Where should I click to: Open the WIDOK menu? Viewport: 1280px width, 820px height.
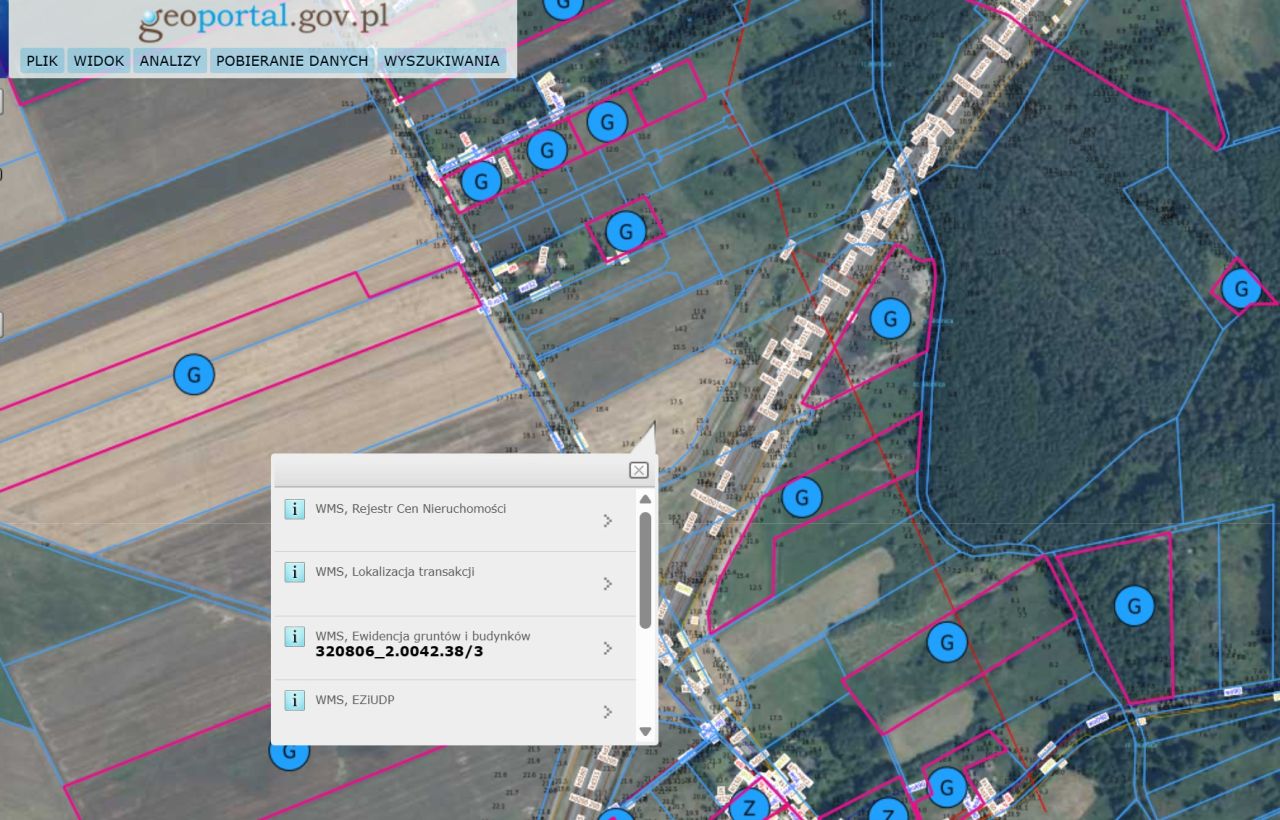coord(99,61)
